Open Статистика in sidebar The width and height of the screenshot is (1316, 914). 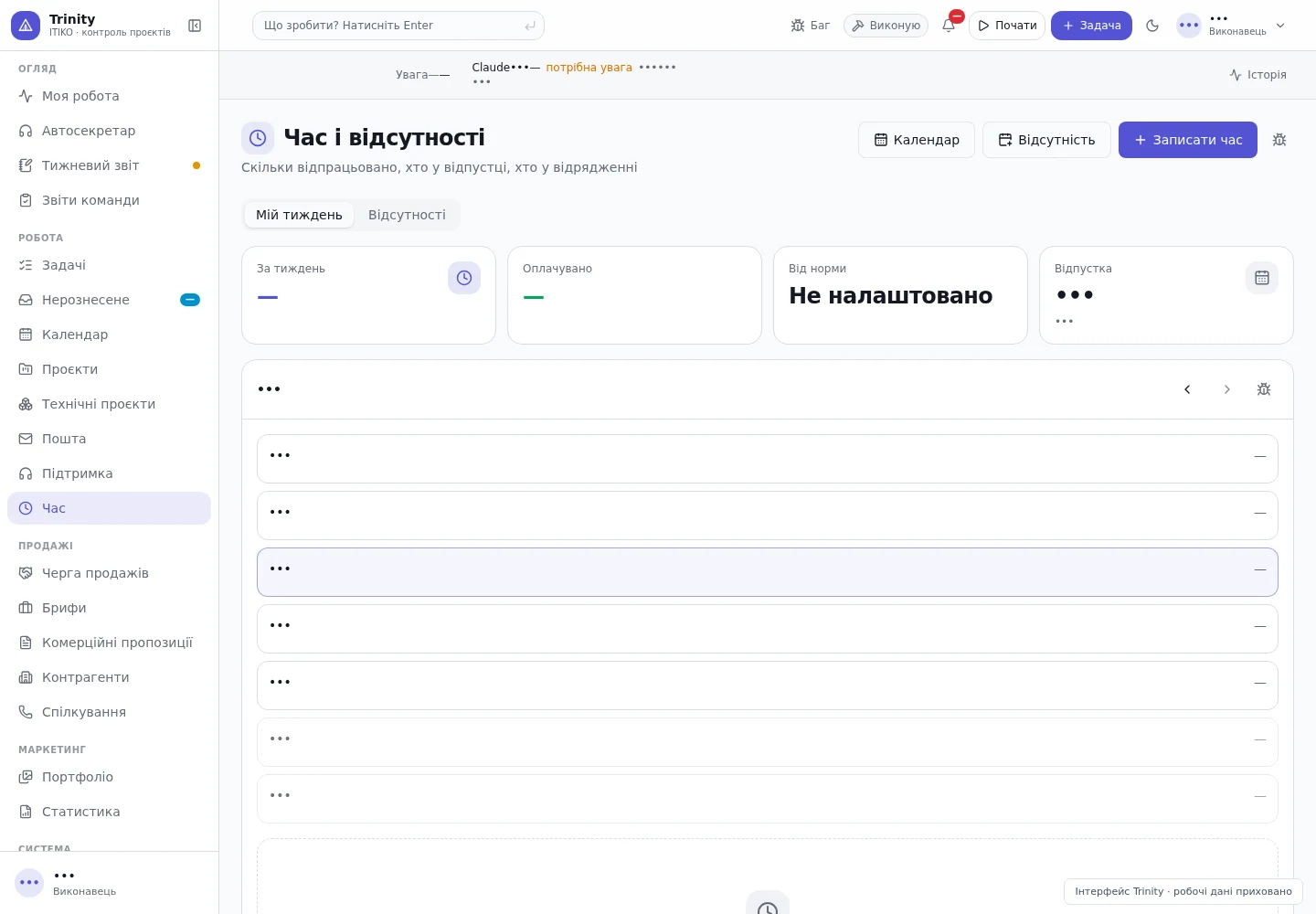(109, 812)
